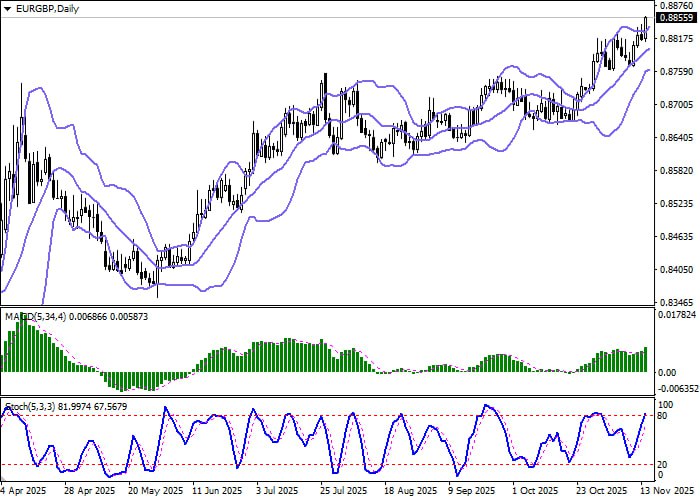
Task: Click the 0.85235 price scale label
Action: 677,204
